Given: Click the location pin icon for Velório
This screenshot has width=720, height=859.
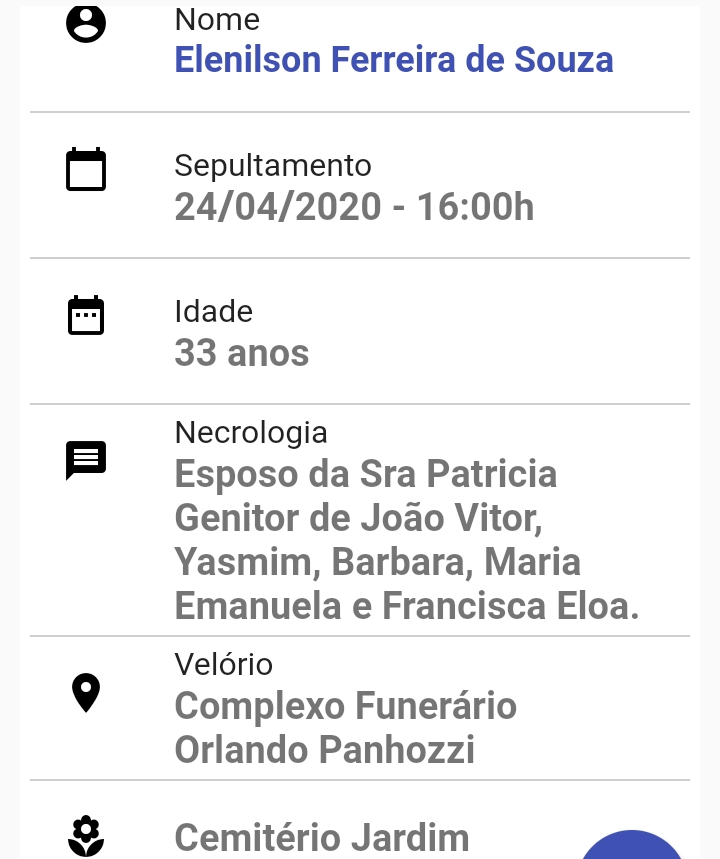Looking at the screenshot, I should (x=86, y=692).
